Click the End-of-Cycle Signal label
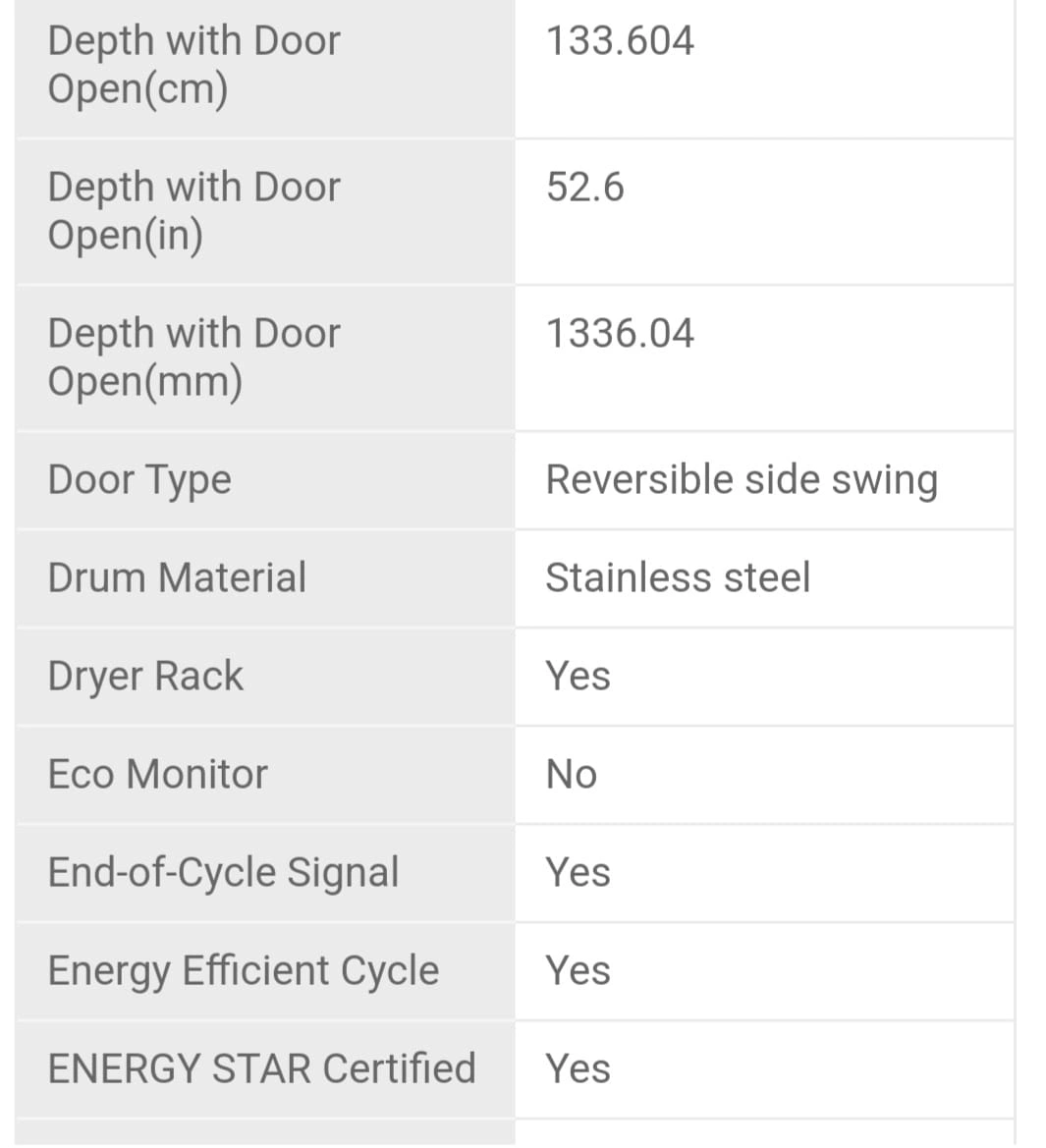The image size is (1046, 1148). [223, 872]
